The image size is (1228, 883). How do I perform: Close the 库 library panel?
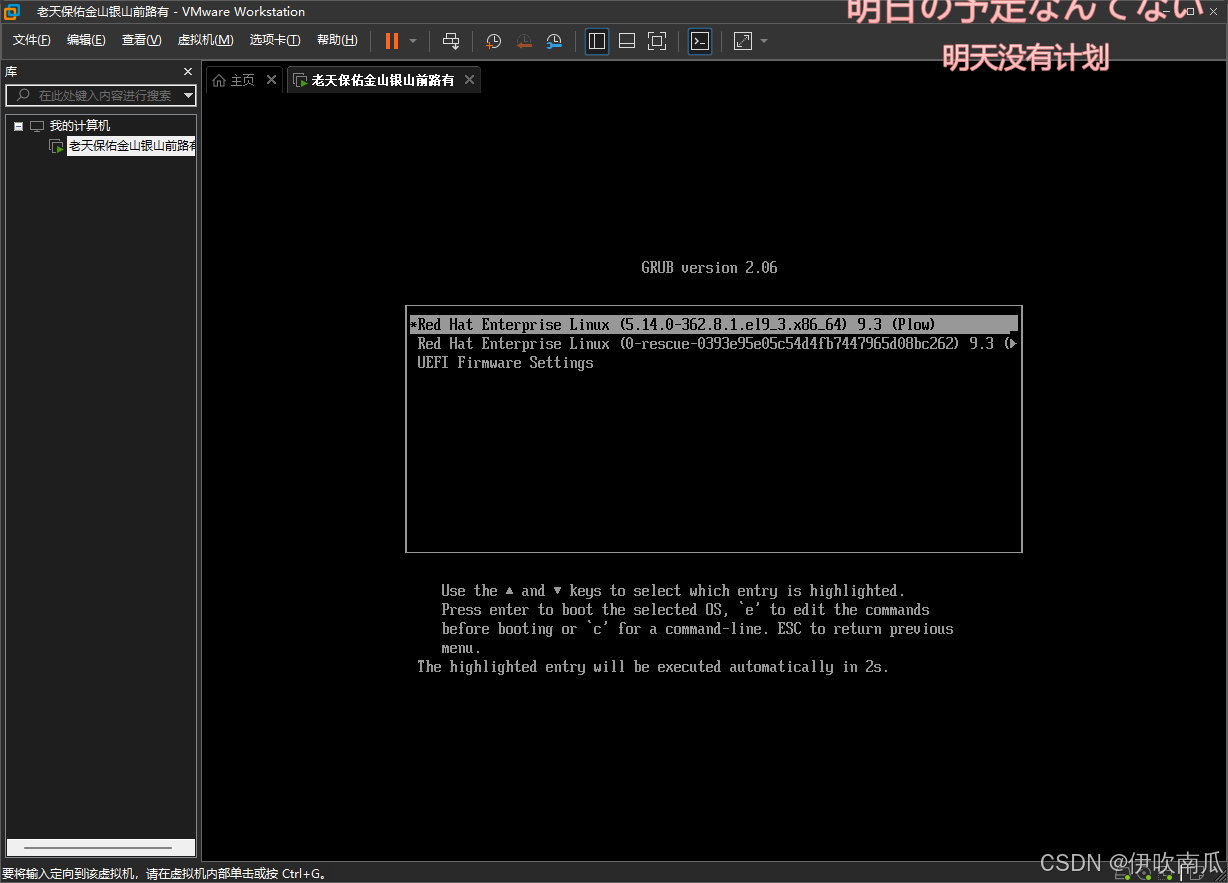(188, 72)
